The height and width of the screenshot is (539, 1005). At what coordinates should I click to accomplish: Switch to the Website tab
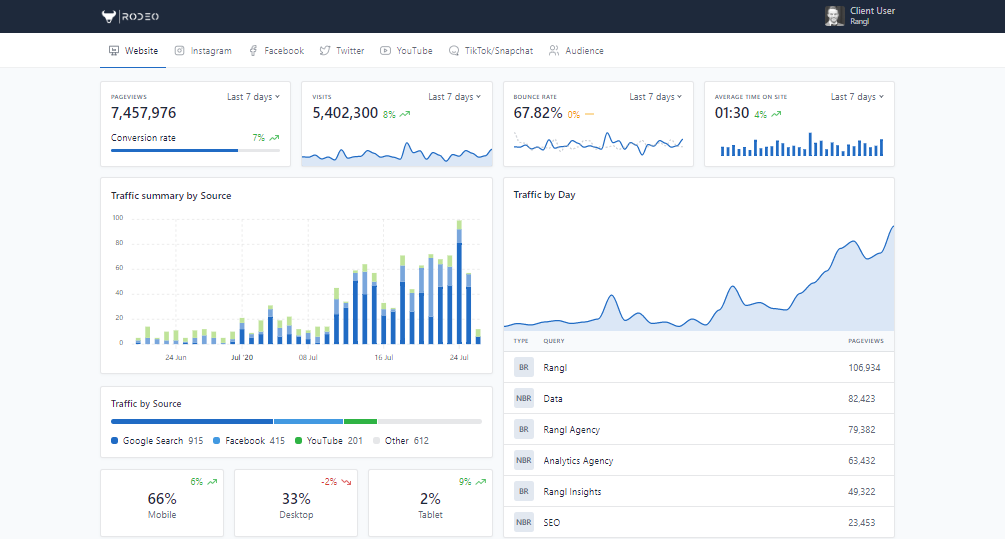133,51
